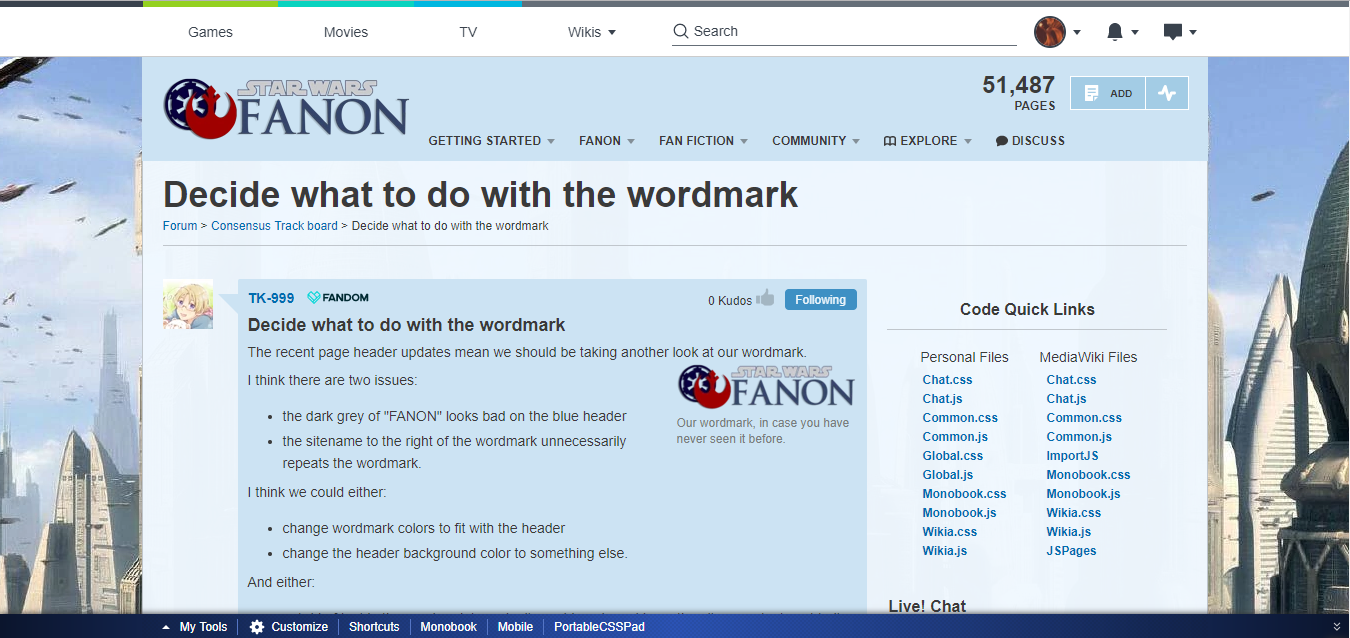Open Chat.js under Personal Files
Screen dimensions: 1350x638
[x=942, y=399]
